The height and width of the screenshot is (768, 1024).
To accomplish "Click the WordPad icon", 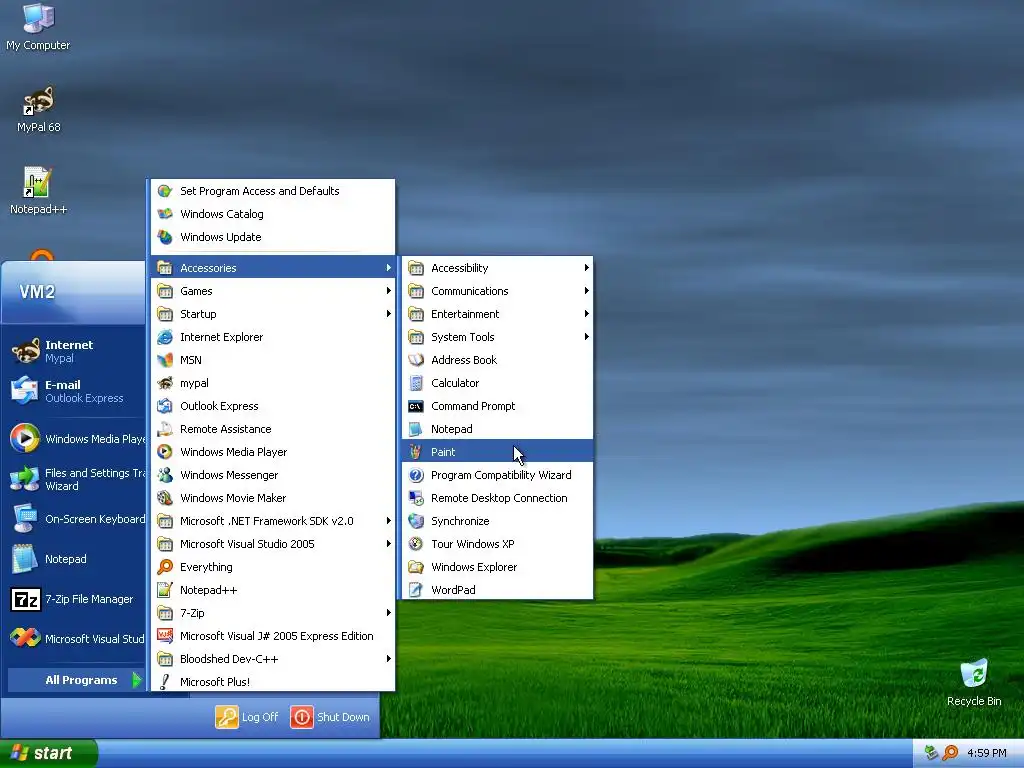I will pos(415,590).
